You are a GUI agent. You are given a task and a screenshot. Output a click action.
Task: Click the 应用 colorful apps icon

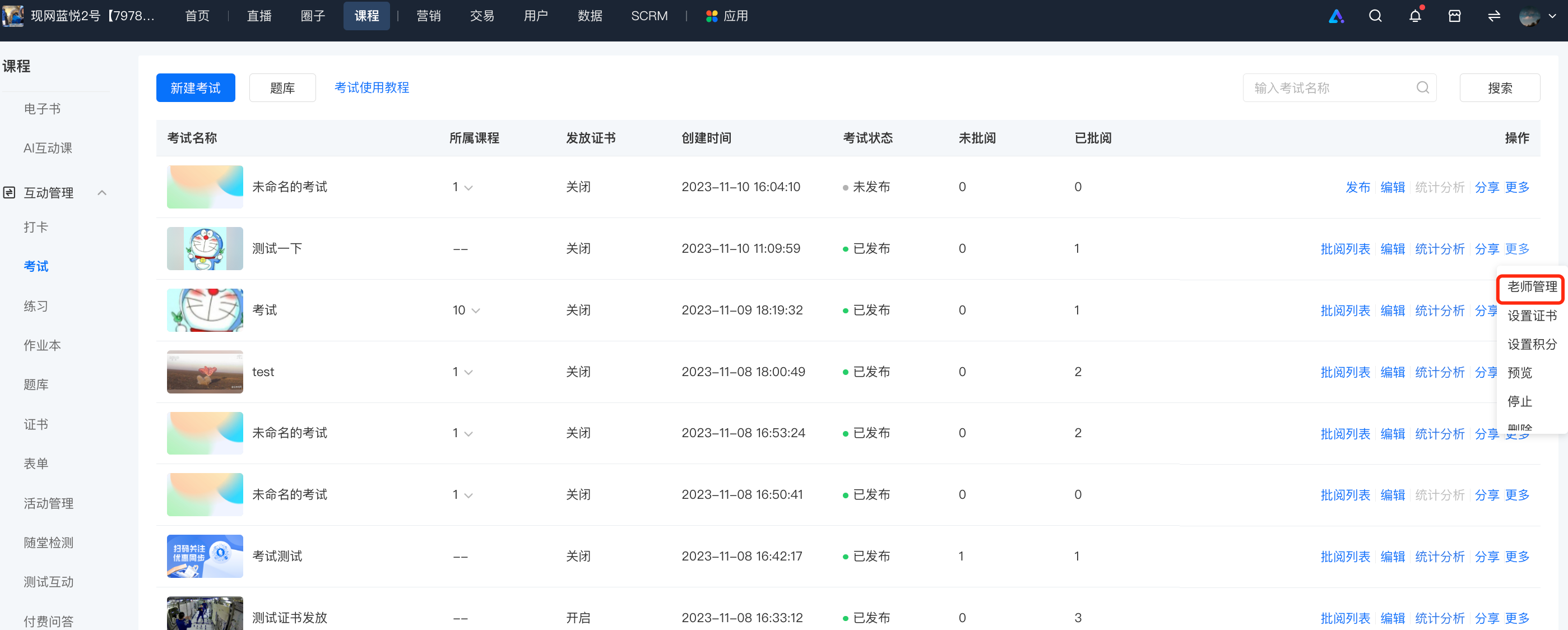pos(712,16)
